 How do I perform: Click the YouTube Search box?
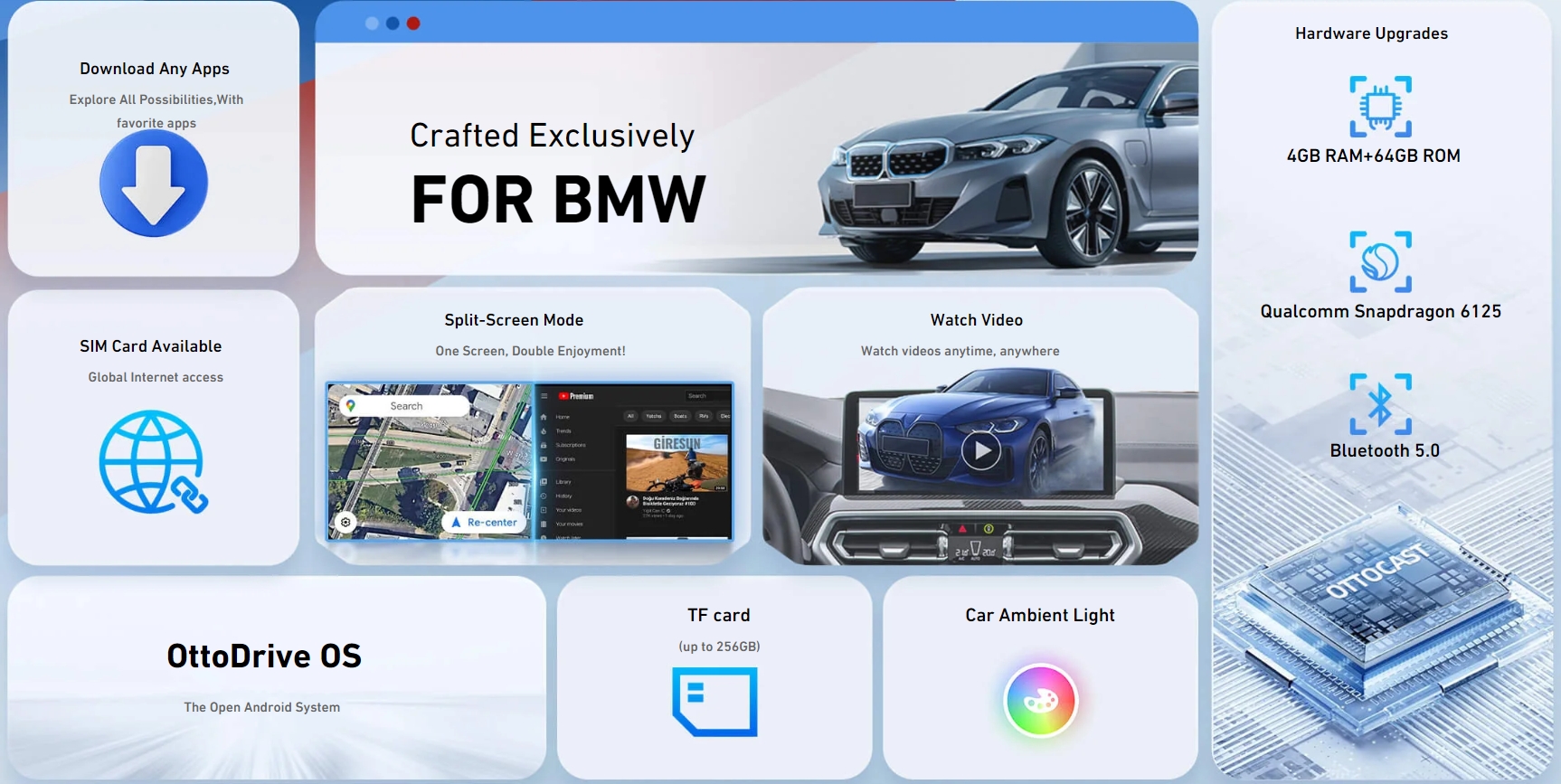(708, 396)
